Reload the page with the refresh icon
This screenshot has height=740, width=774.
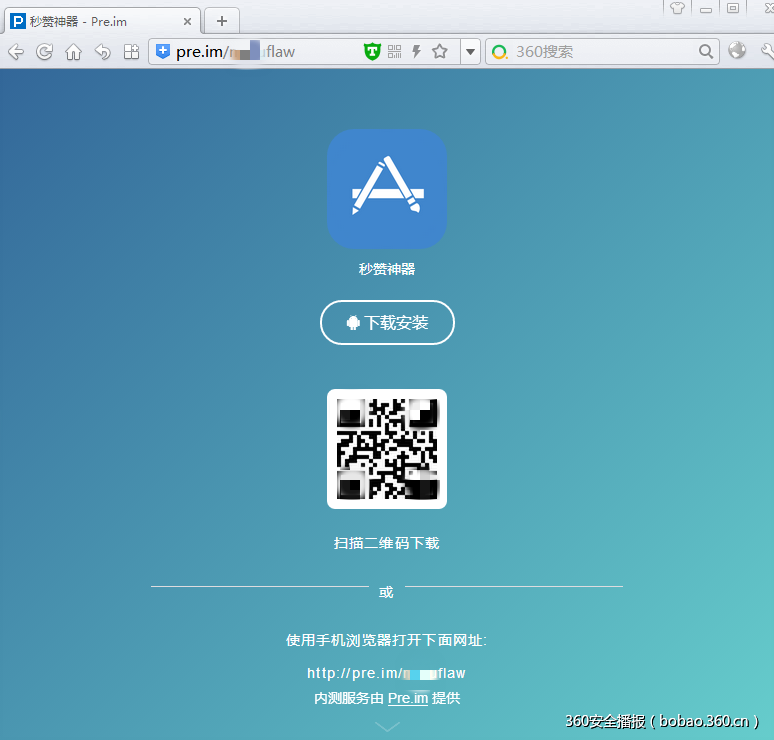coord(44,52)
